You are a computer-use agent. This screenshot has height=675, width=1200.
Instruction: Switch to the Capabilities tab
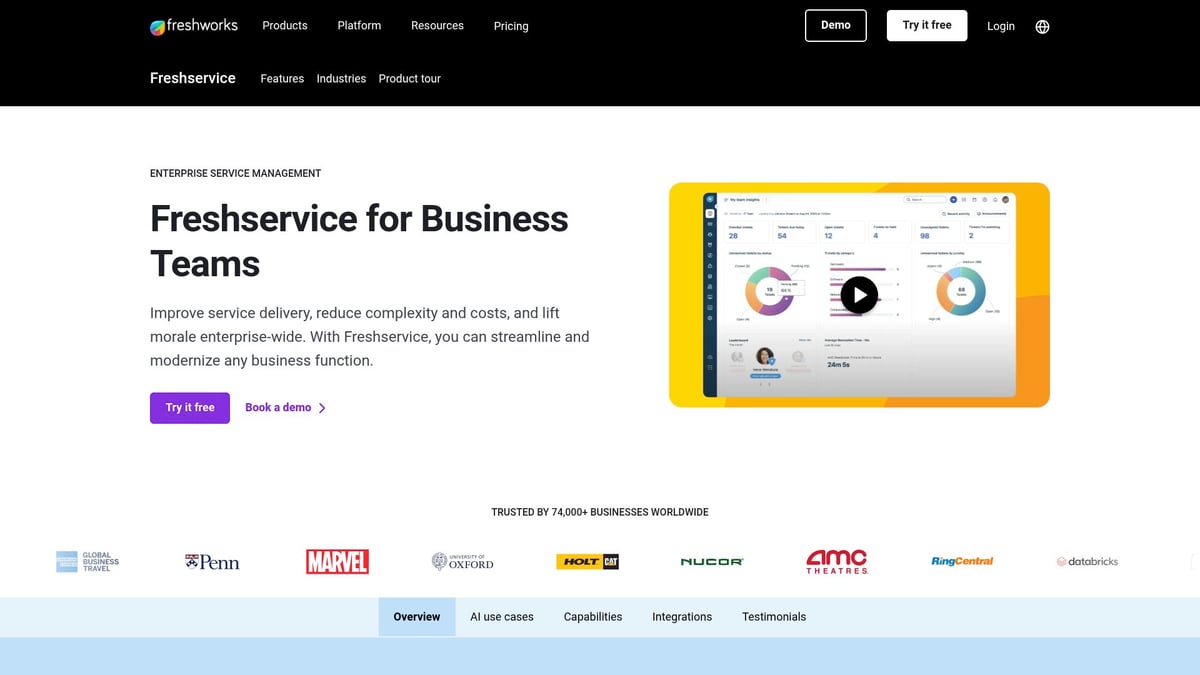pyautogui.click(x=593, y=617)
